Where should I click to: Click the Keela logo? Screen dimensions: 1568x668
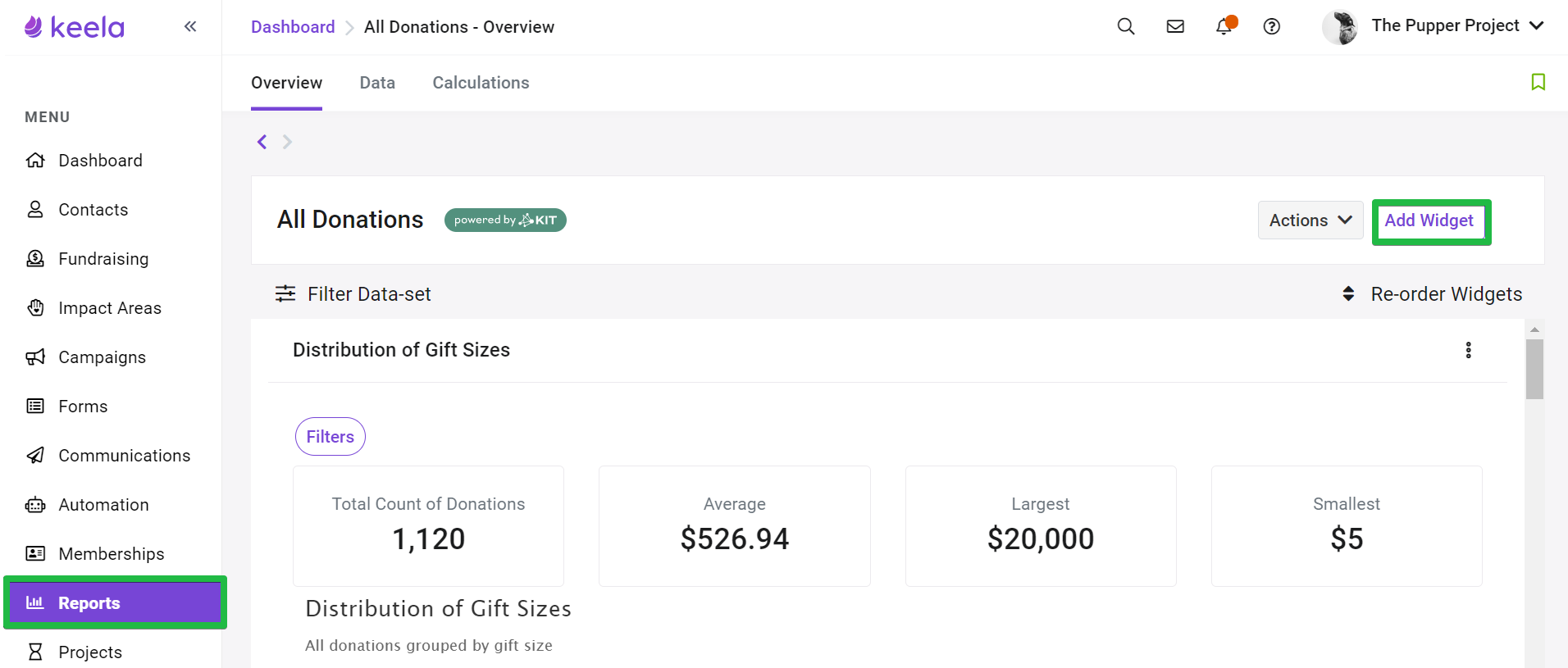click(75, 27)
